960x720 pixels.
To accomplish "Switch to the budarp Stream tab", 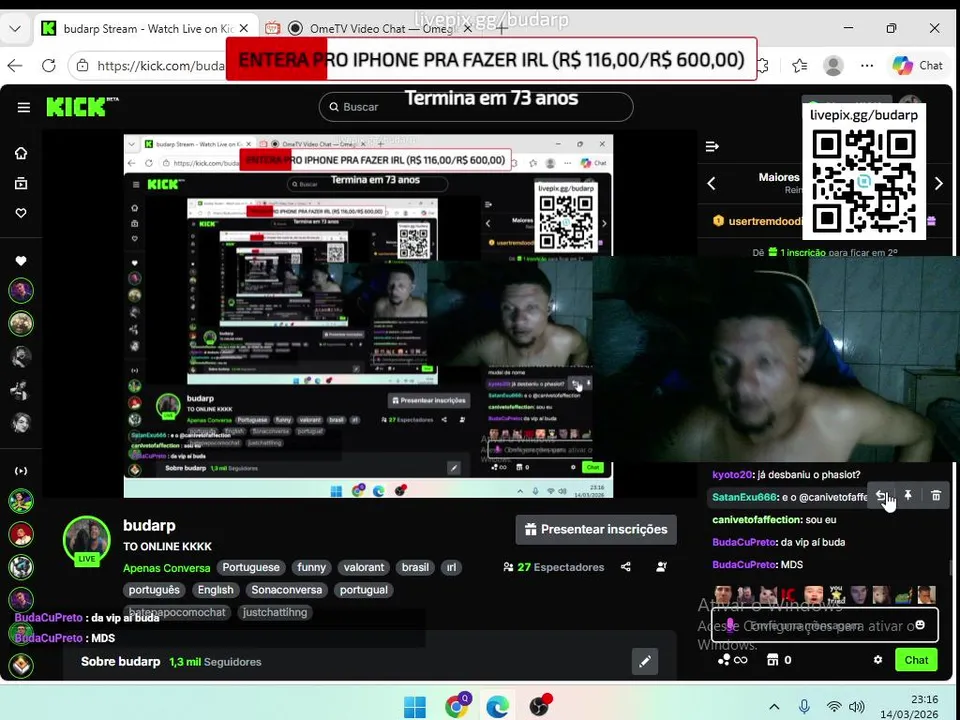I will pyautogui.click(x=144, y=29).
